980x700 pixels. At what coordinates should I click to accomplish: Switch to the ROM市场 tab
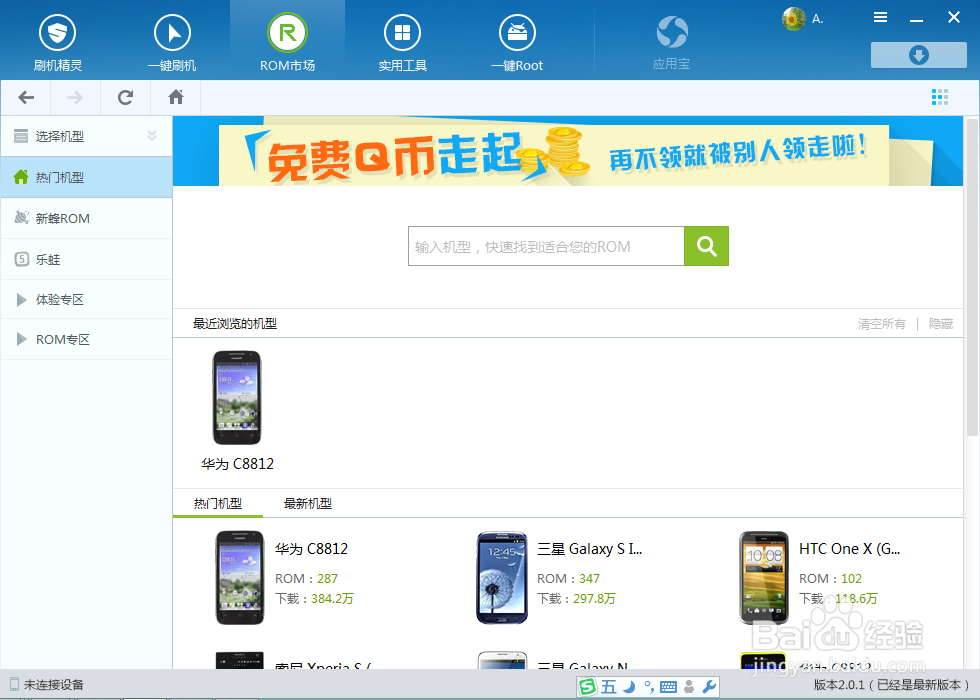(288, 41)
